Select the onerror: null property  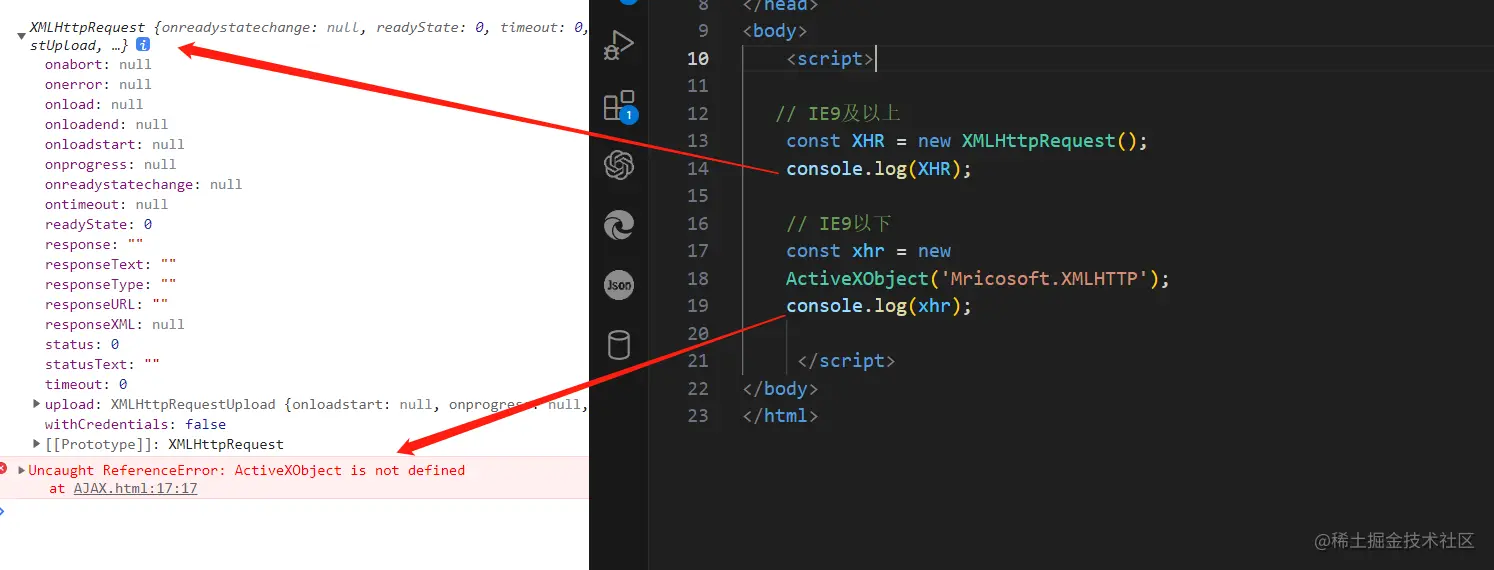coord(98,84)
